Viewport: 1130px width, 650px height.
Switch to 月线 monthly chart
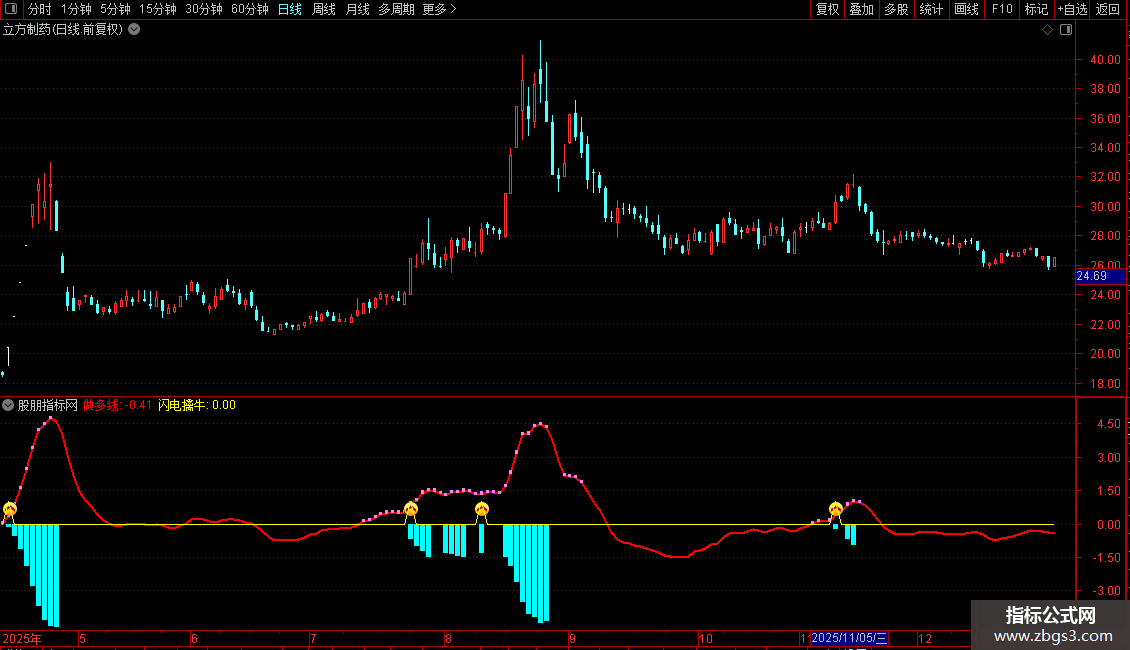click(x=357, y=9)
